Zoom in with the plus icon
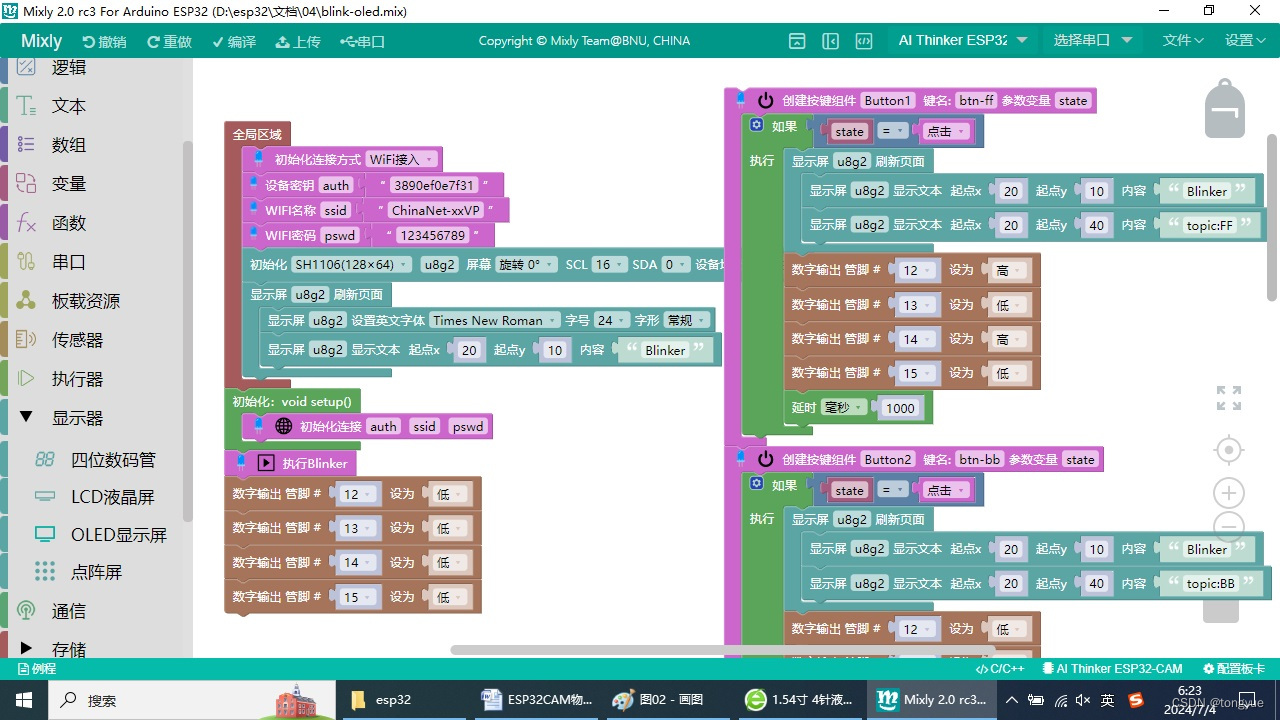Screen dimensions: 1280x720 [1229, 493]
